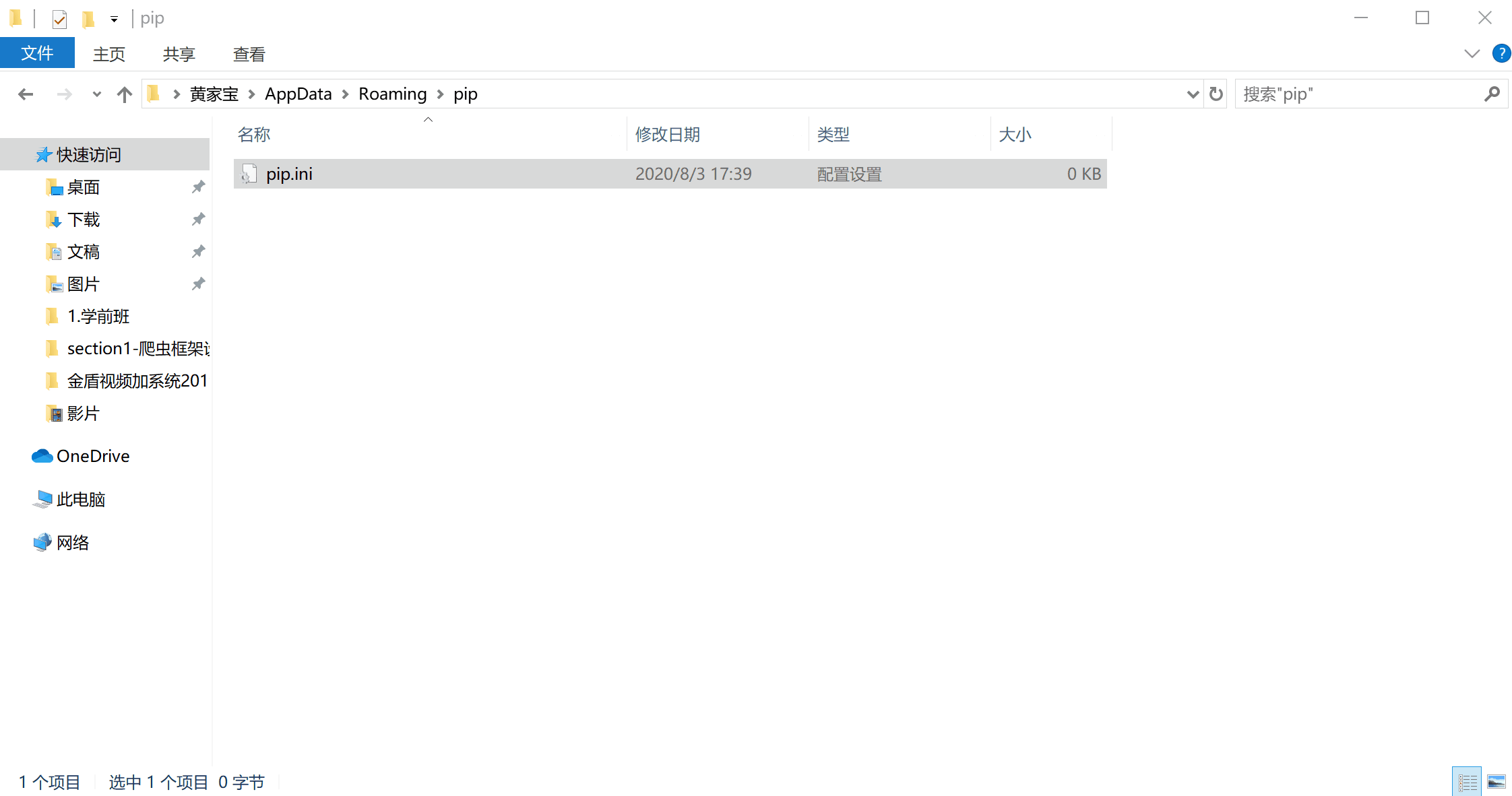Sort by the 修改日期 column header
Viewport: 1512px width, 796px height.
point(667,135)
